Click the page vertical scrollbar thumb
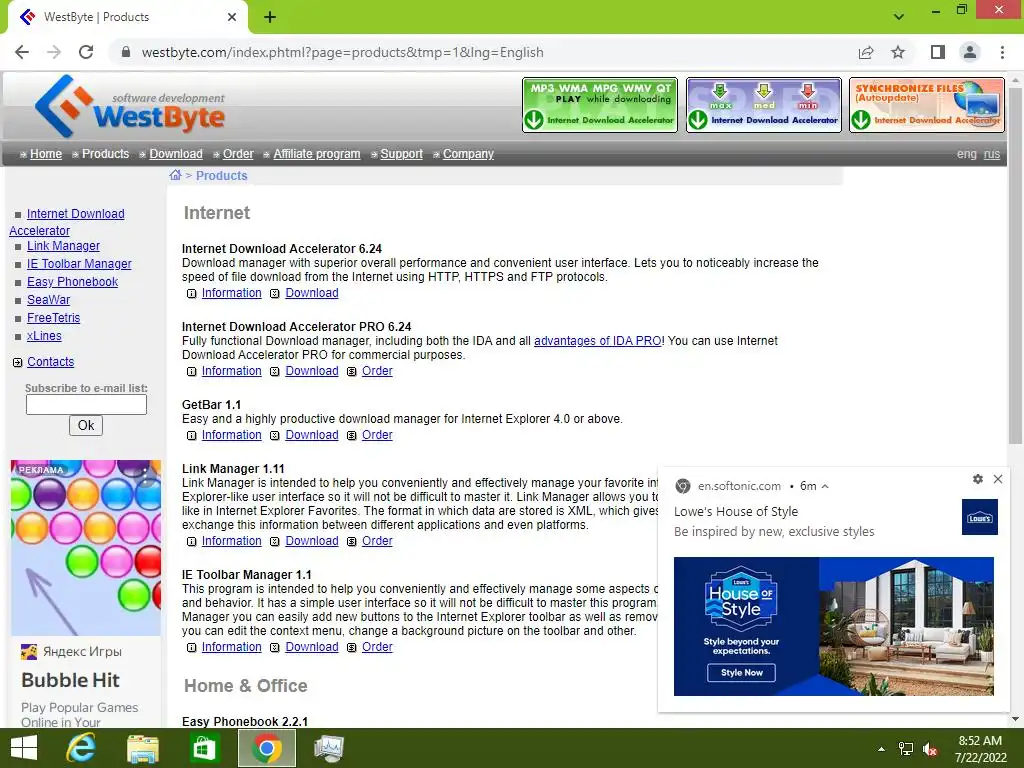This screenshot has width=1024, height=768. pyautogui.click(x=1016, y=264)
